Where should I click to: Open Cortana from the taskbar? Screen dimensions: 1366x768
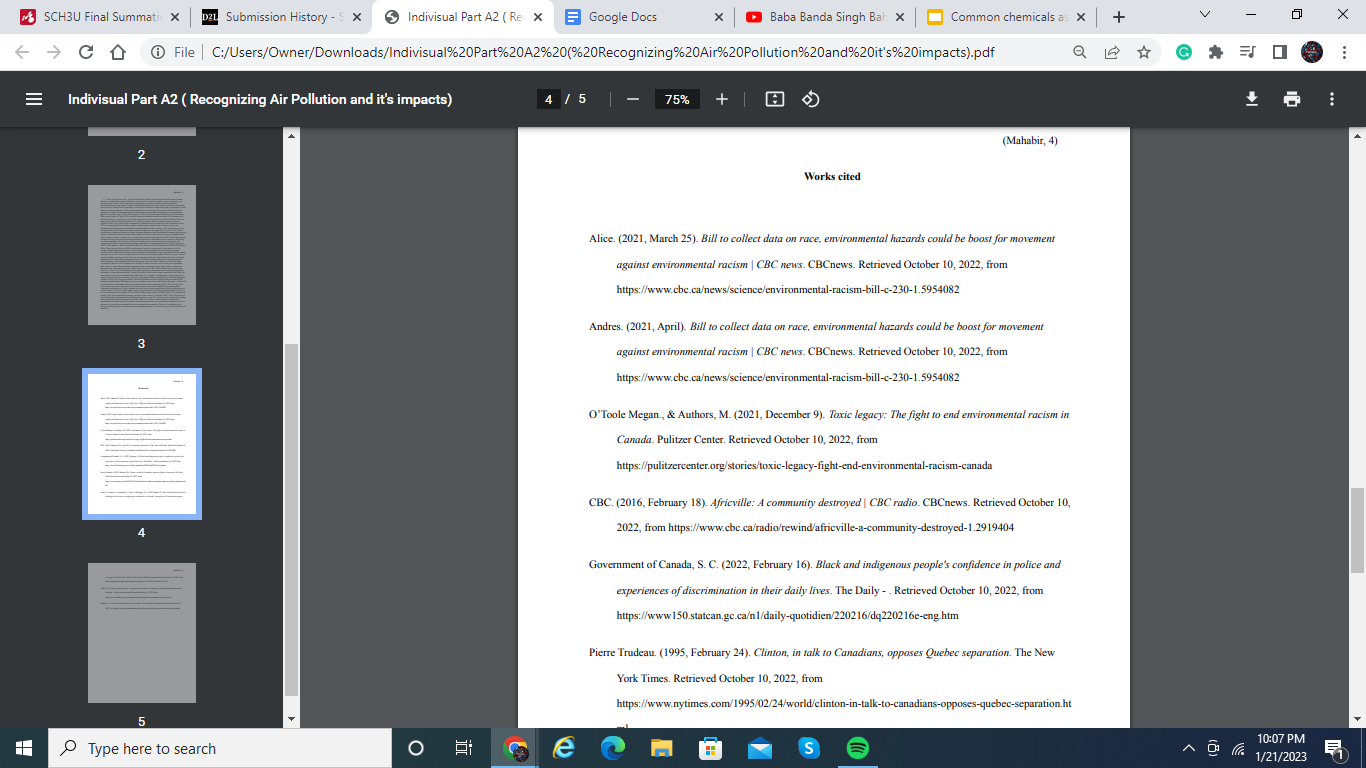click(x=416, y=748)
